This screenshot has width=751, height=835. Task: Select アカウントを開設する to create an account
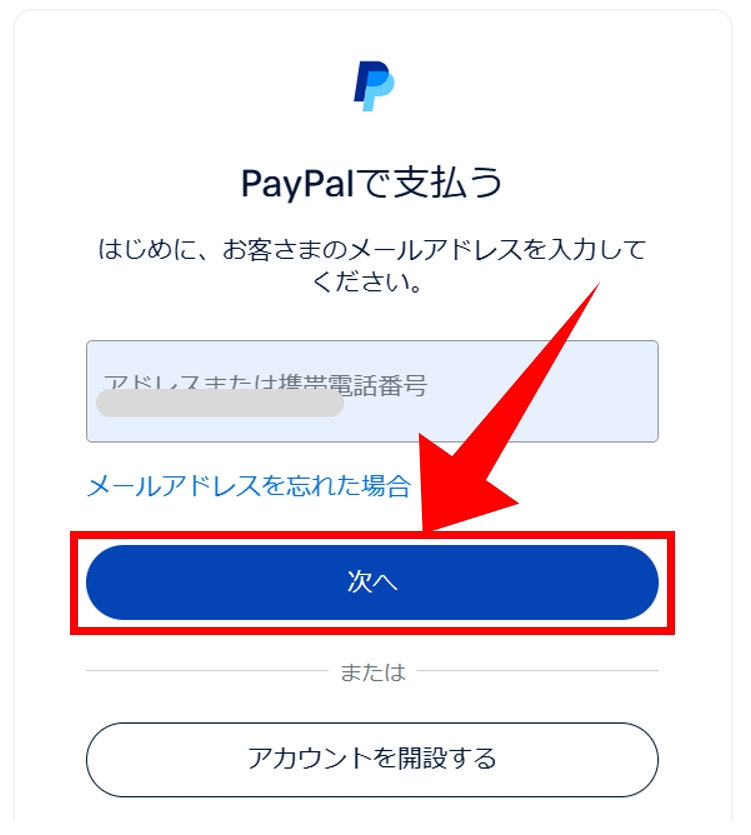[372, 760]
